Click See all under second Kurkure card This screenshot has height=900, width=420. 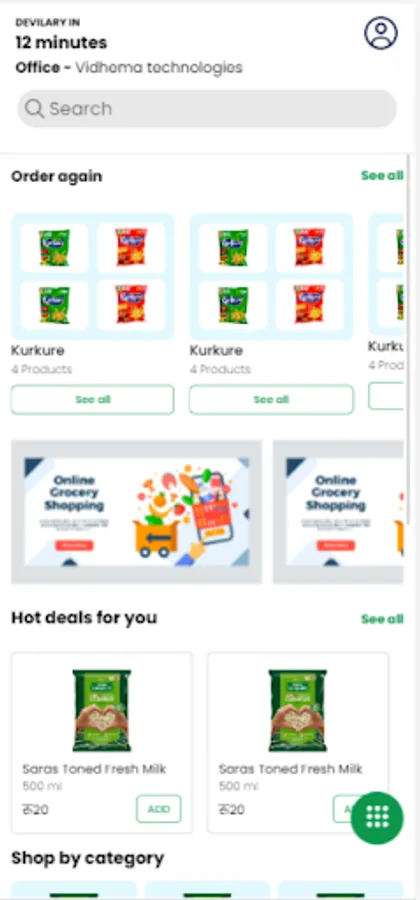click(x=271, y=399)
